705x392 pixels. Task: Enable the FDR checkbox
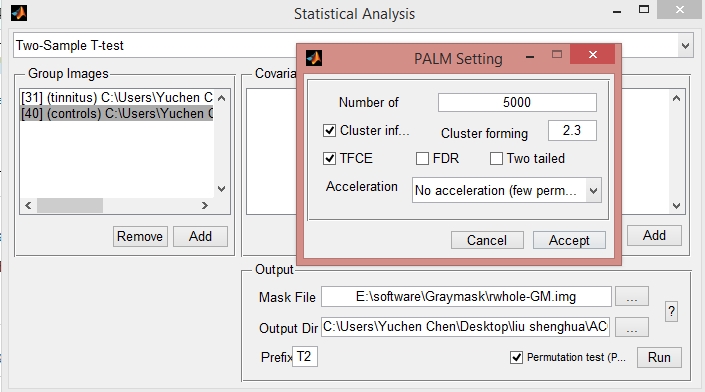point(422,159)
